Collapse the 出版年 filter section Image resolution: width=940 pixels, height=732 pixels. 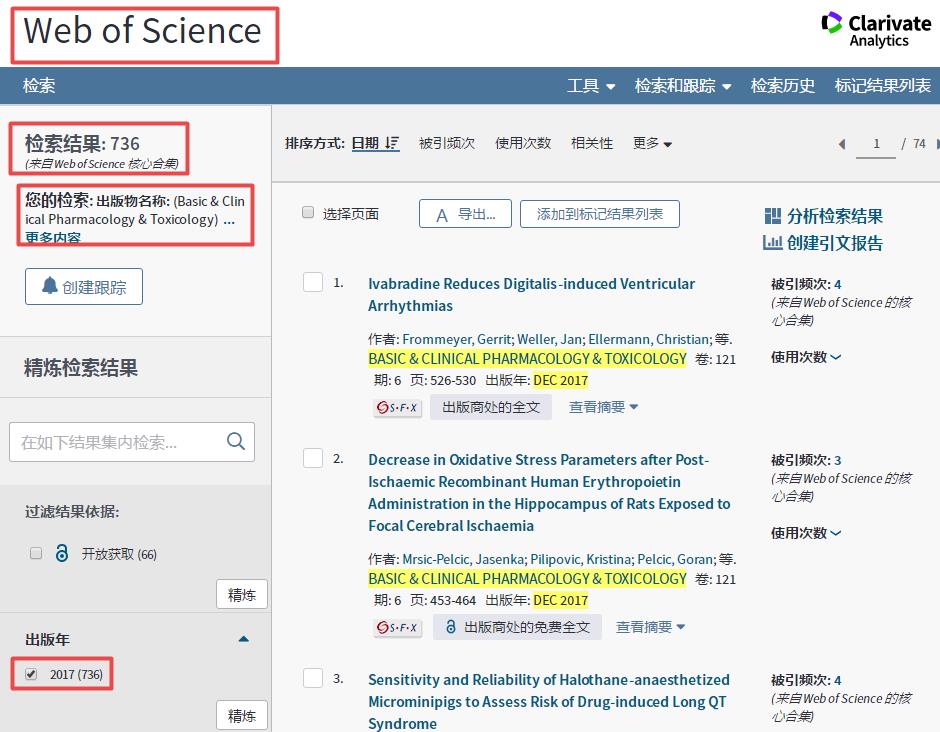point(243,639)
